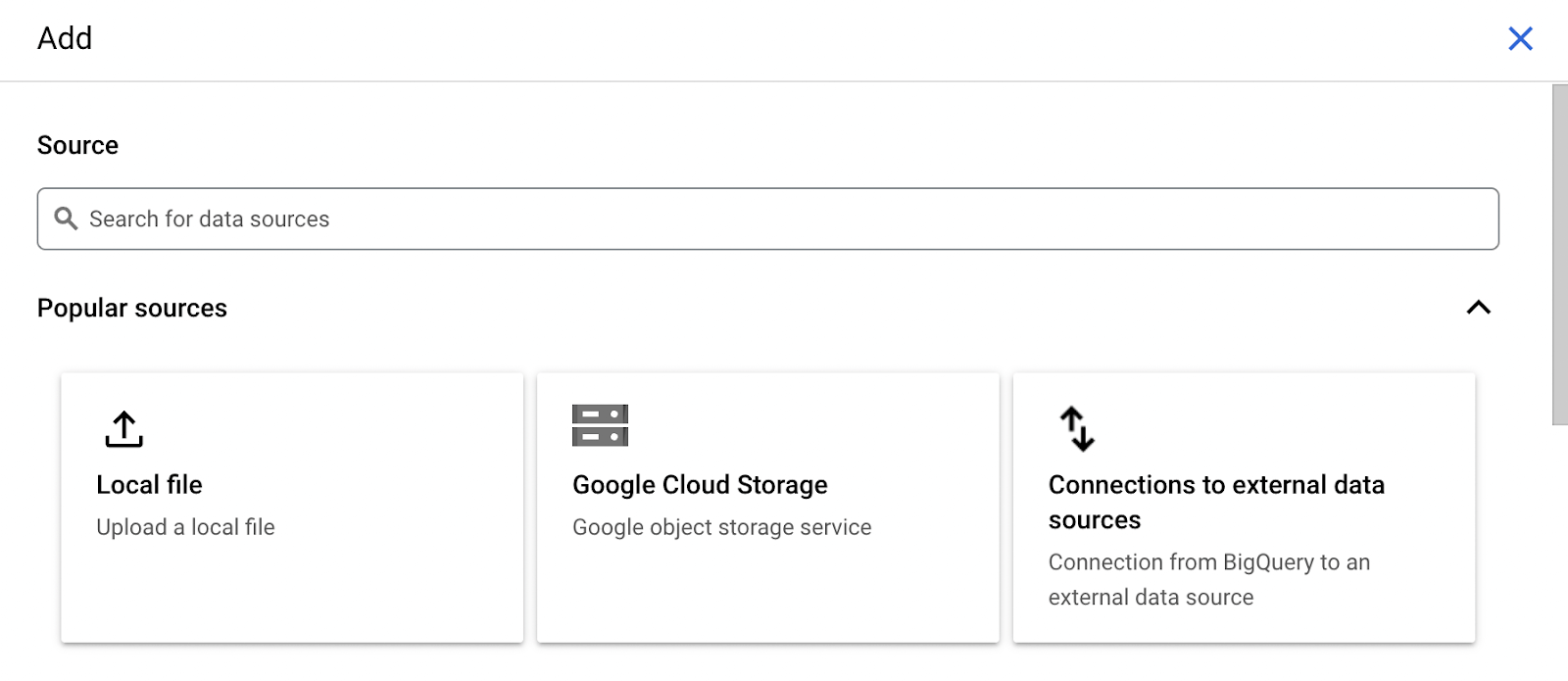Screen dimensions: 1568x681
Task: Click Connection from BigQuery to external source text
Action: [x=1209, y=579]
